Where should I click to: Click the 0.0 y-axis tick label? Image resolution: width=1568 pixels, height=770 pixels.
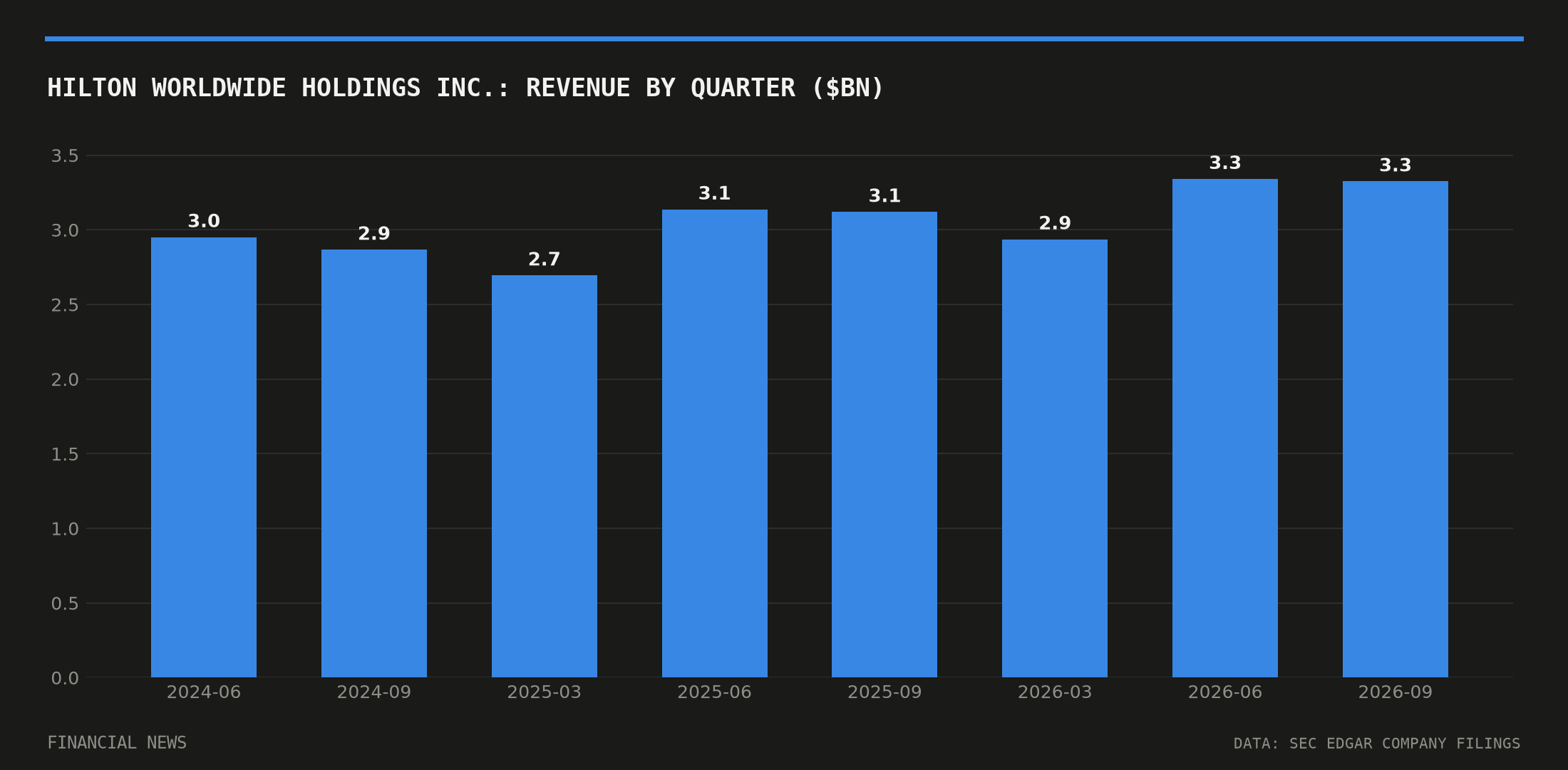pyautogui.click(x=65, y=678)
